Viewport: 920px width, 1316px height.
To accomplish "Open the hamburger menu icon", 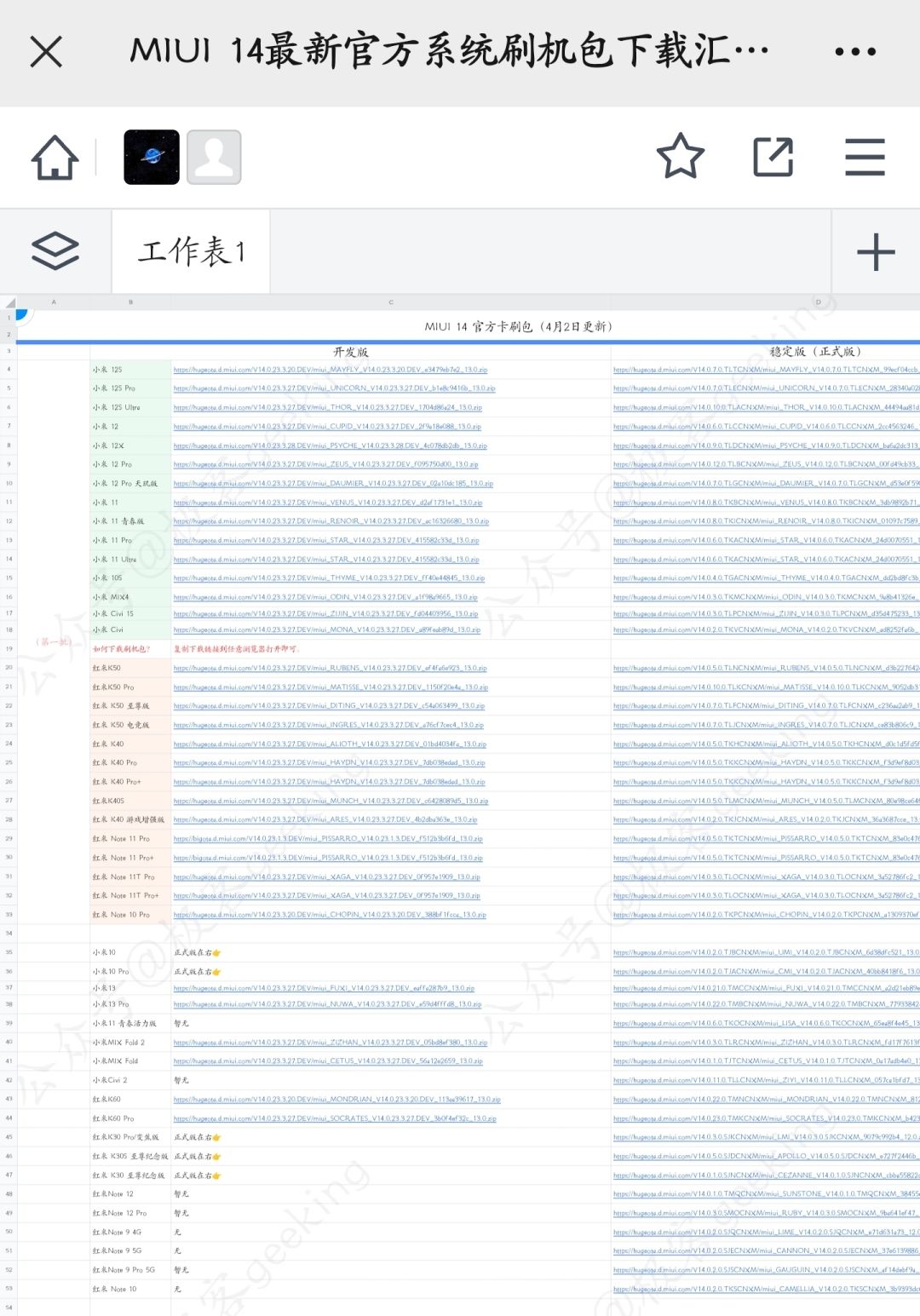I will click(865, 158).
